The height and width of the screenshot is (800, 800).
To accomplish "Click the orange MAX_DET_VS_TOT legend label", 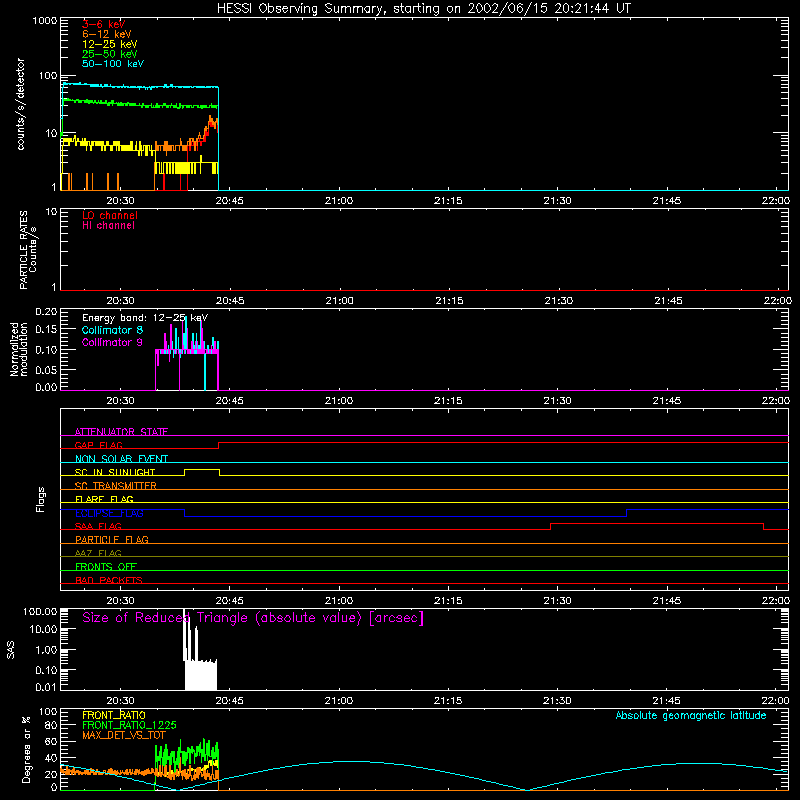I will click(x=124, y=735).
